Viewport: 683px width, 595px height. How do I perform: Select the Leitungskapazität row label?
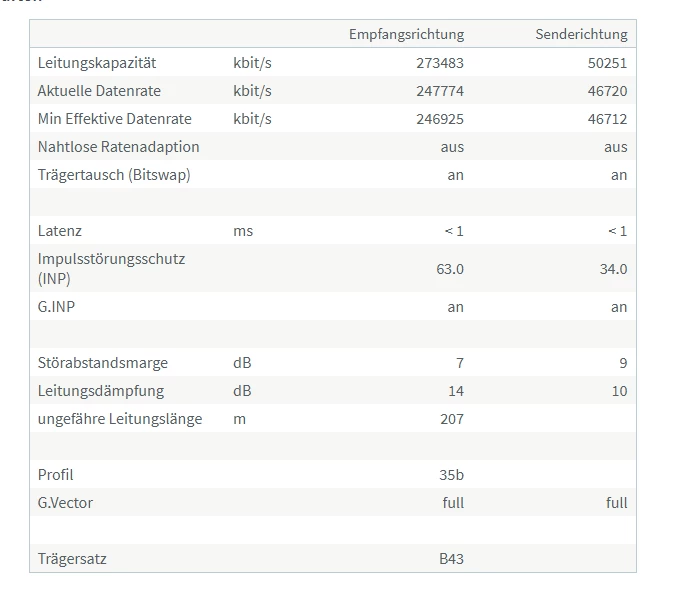97,63
